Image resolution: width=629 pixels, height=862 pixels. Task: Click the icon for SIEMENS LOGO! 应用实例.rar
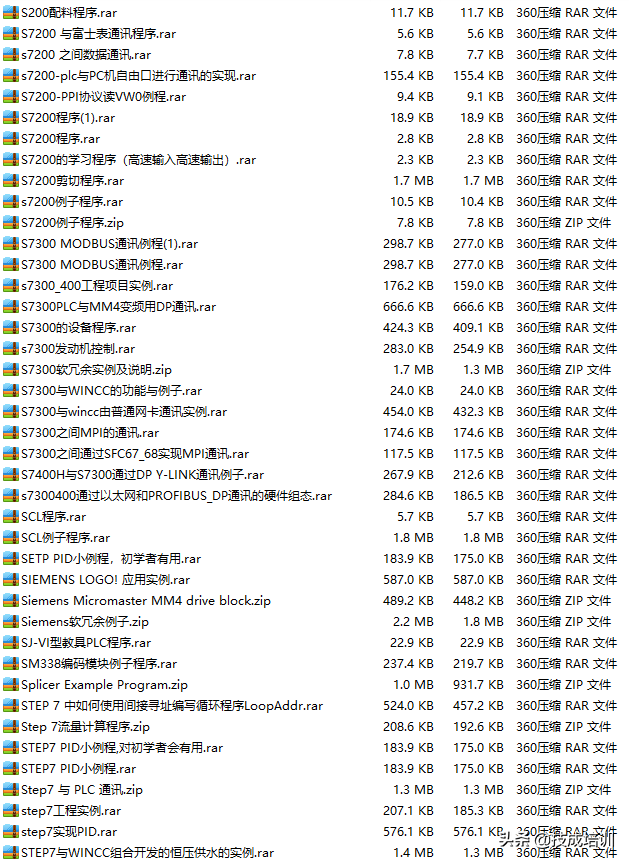coord(11,579)
